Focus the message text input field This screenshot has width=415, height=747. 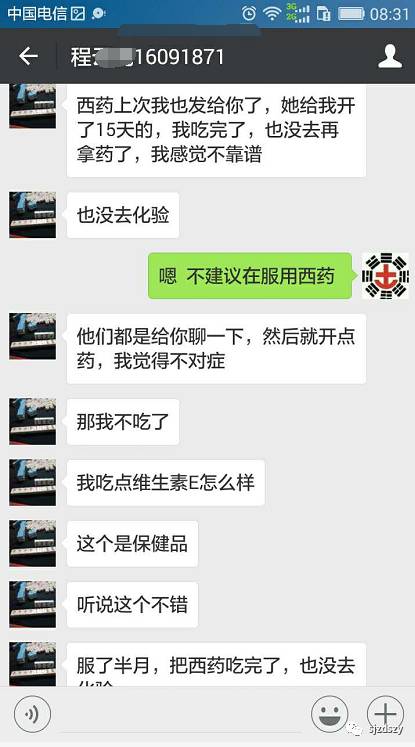tap(180, 715)
